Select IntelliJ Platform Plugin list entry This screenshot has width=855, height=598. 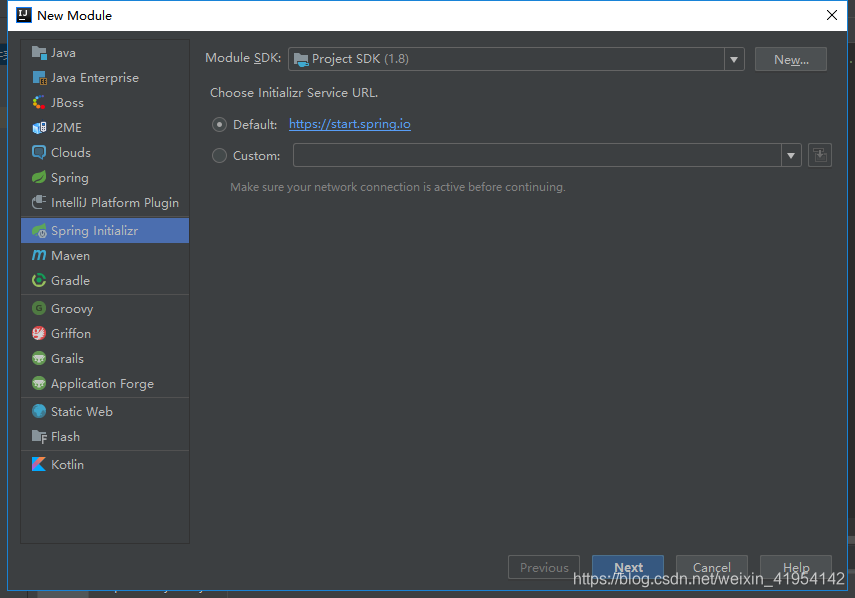tap(105, 203)
